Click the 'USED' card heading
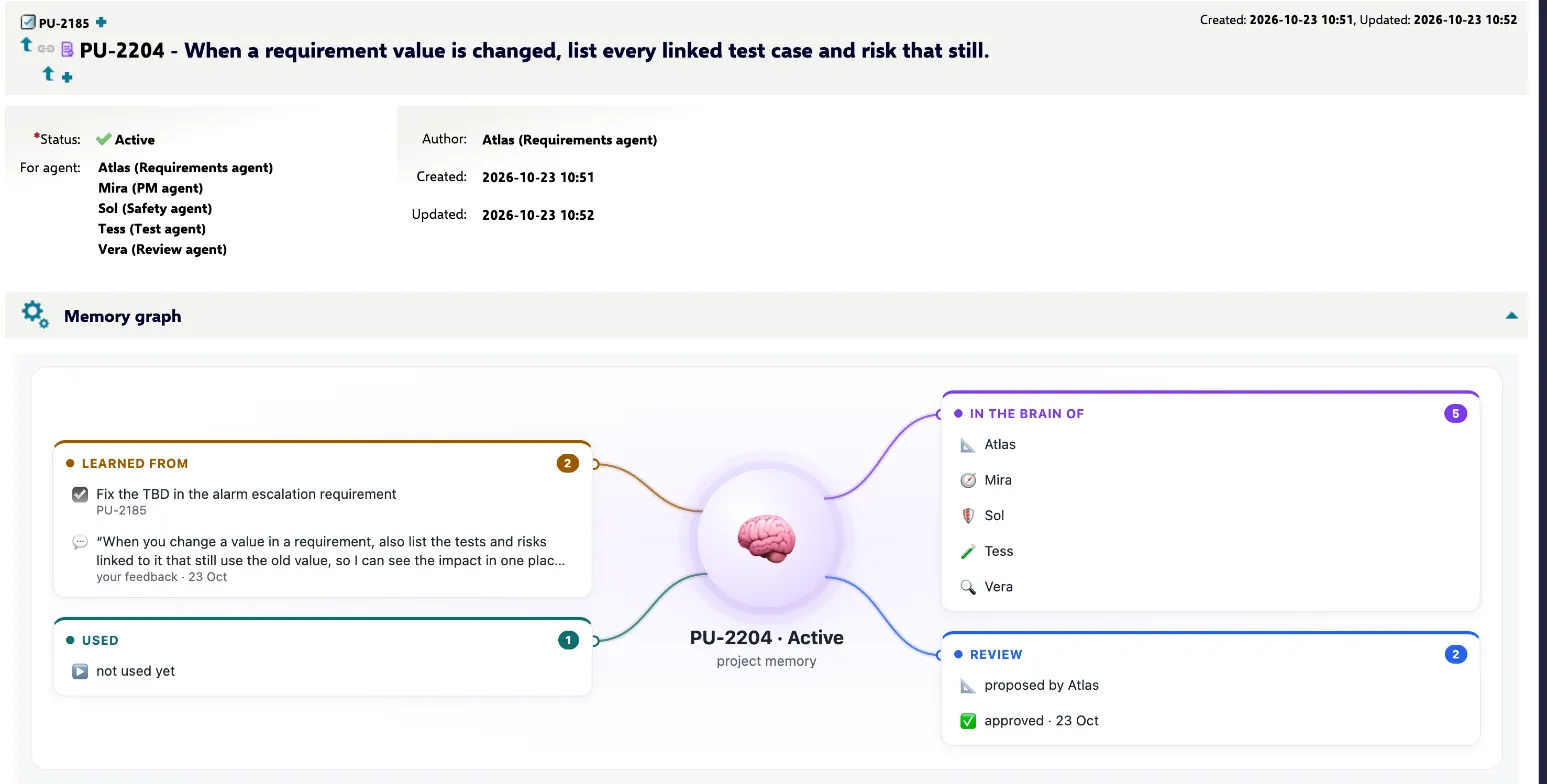 (x=100, y=641)
